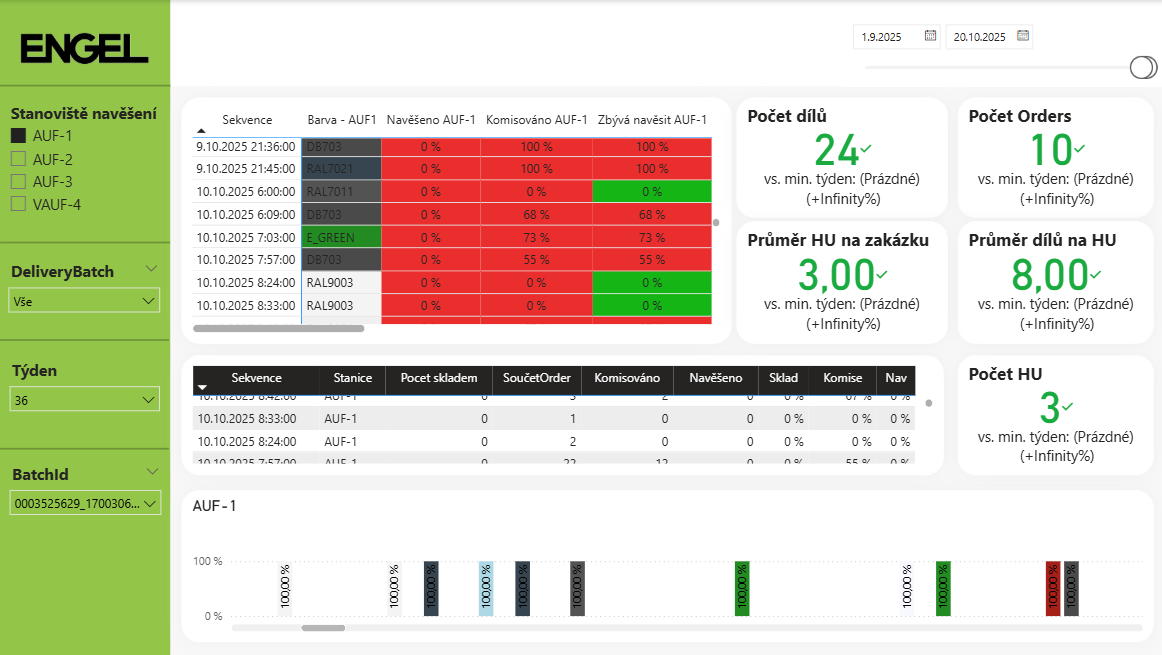Open the start date calendar picker icon
This screenshot has height=655, width=1162.
(931, 36)
